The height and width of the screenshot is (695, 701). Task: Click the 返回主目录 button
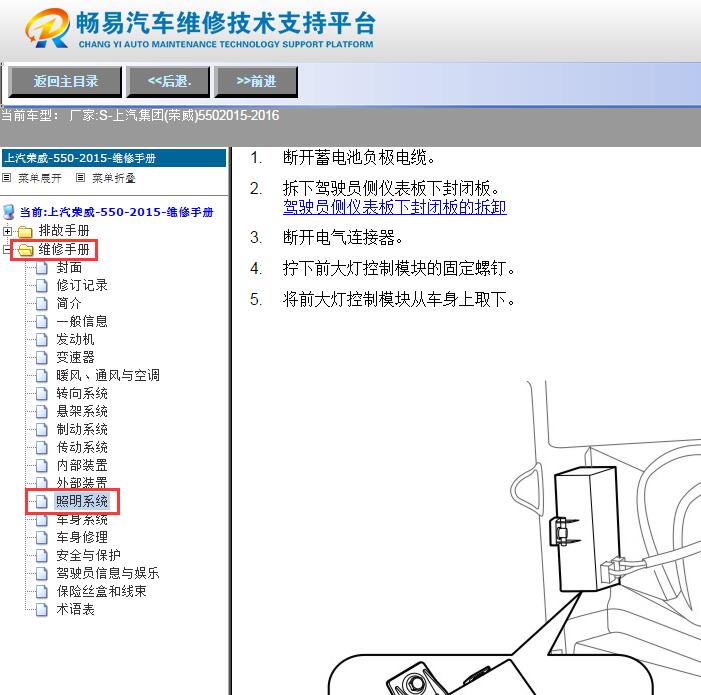[65, 81]
